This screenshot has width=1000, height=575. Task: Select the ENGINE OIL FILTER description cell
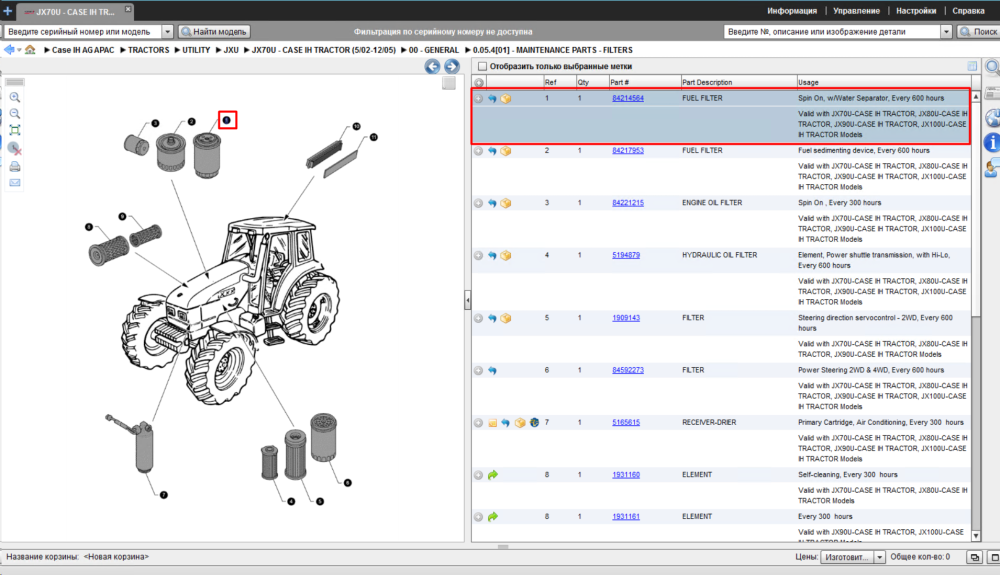712,203
